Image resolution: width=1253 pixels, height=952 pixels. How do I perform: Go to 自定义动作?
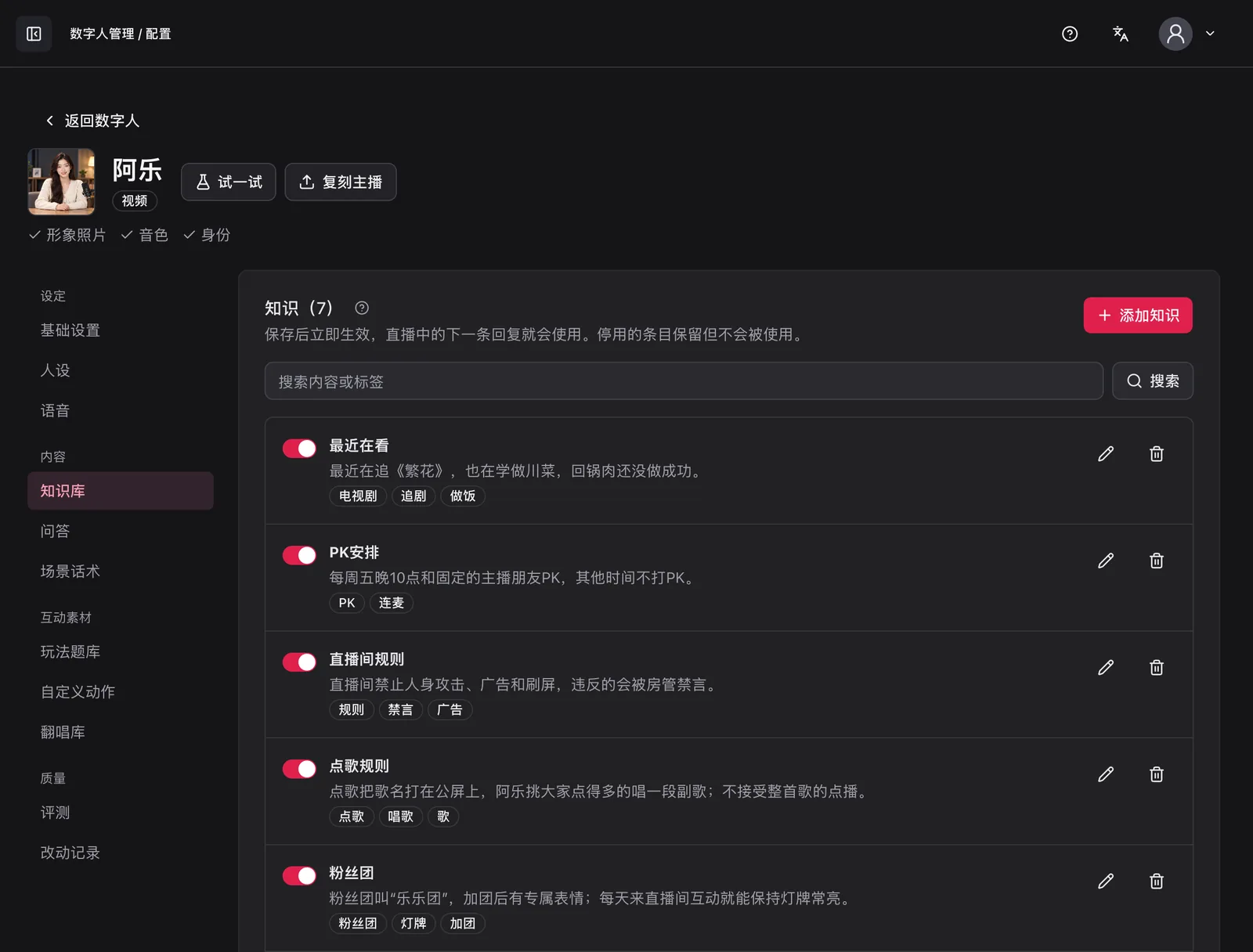pos(121,692)
